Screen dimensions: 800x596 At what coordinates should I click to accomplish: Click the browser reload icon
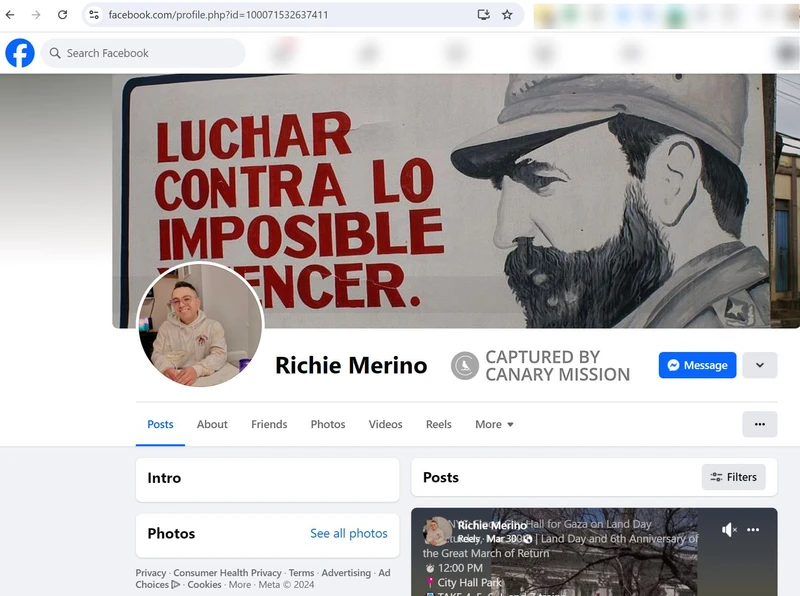click(x=62, y=15)
